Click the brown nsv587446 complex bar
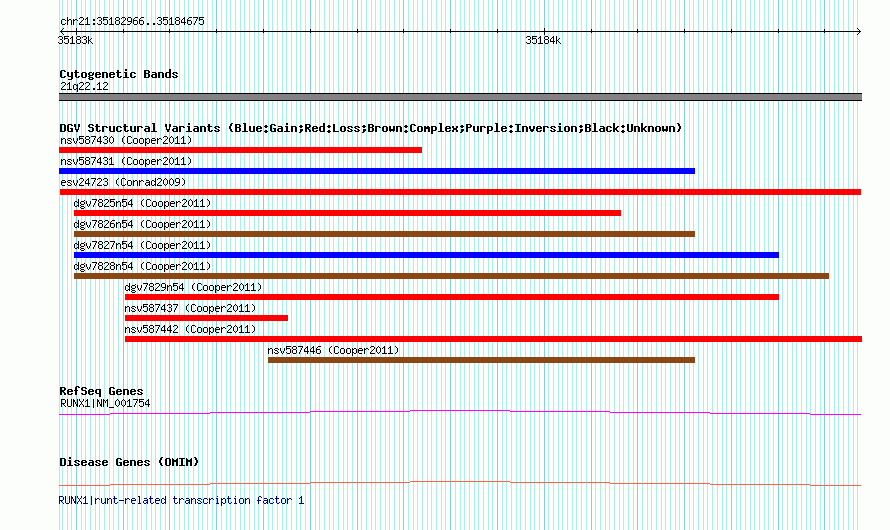The width and height of the screenshot is (890, 530). [481, 360]
